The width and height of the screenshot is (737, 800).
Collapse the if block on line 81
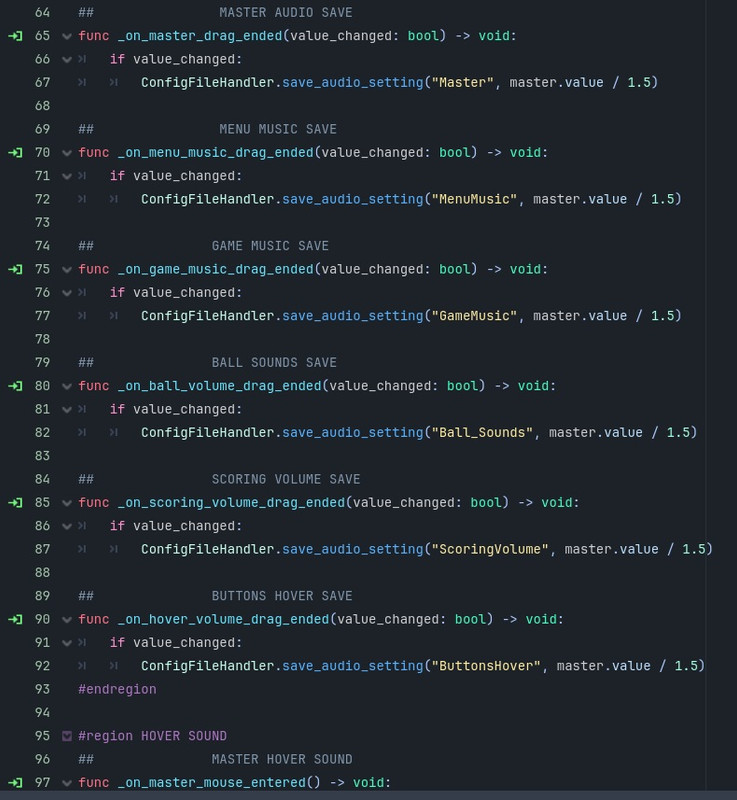coord(67,410)
